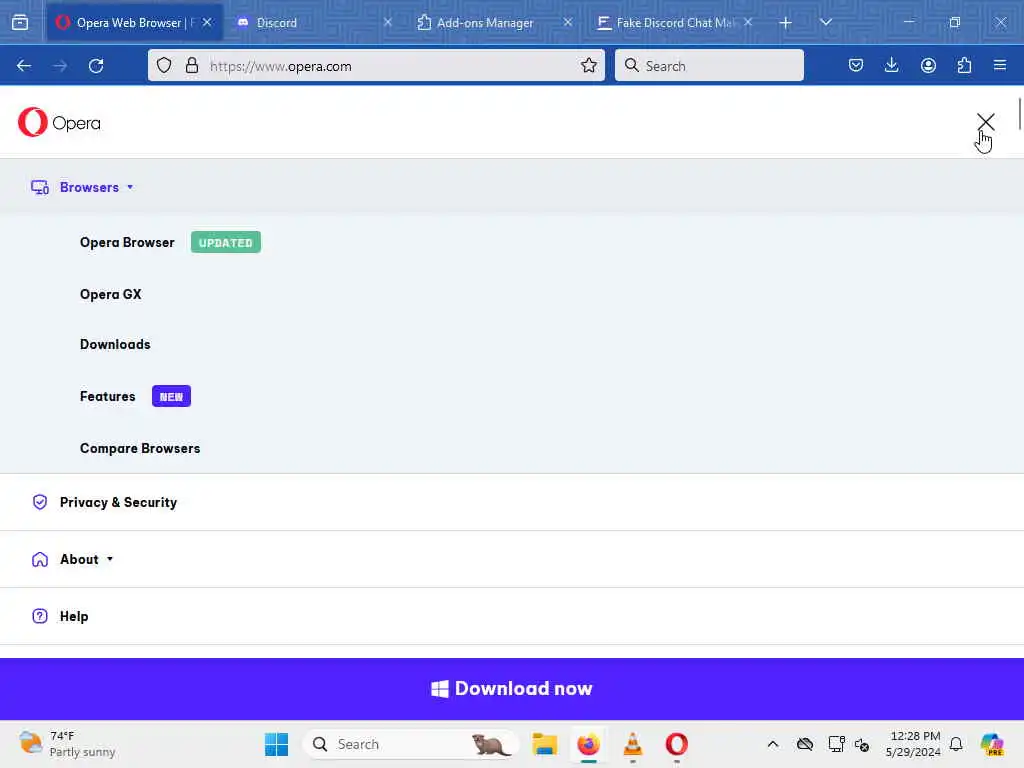This screenshot has width=1024, height=768.
Task: Click the browser forward arrow
Action: 60,65
